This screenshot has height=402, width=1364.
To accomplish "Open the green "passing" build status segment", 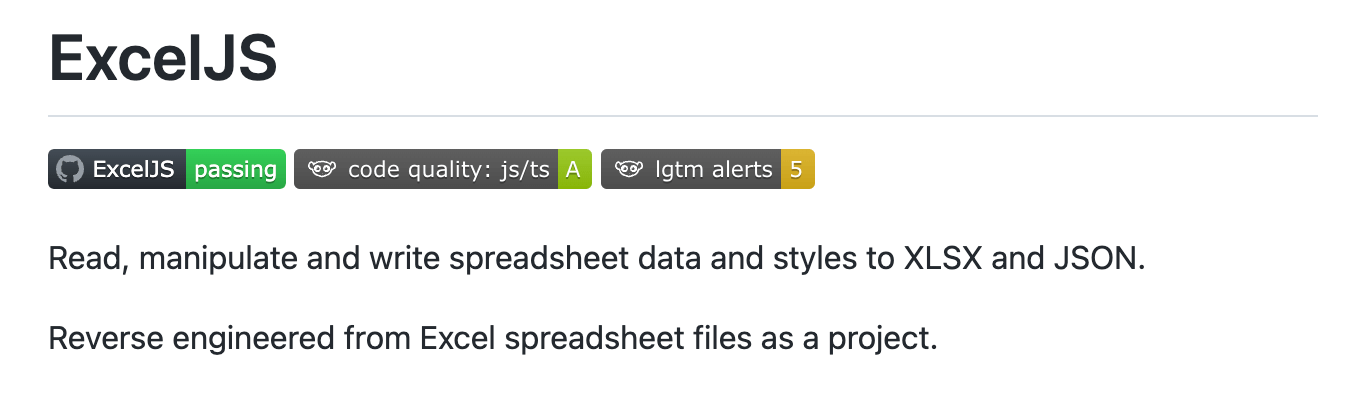I will [x=236, y=169].
